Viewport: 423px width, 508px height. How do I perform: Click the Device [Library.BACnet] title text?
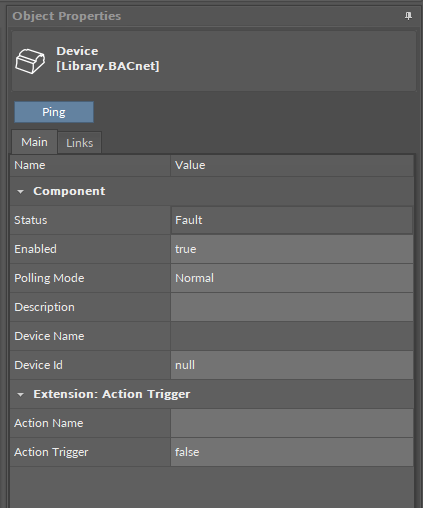(x=108, y=58)
